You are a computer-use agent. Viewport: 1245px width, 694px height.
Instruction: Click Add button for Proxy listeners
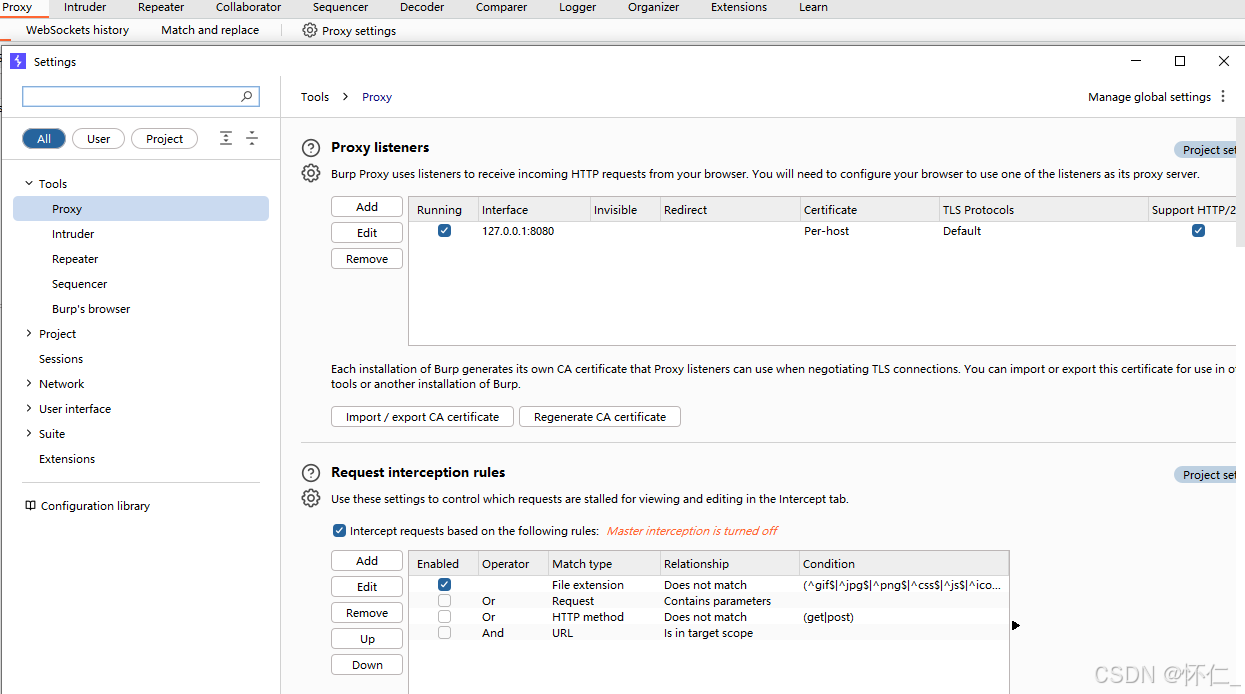[367, 207]
